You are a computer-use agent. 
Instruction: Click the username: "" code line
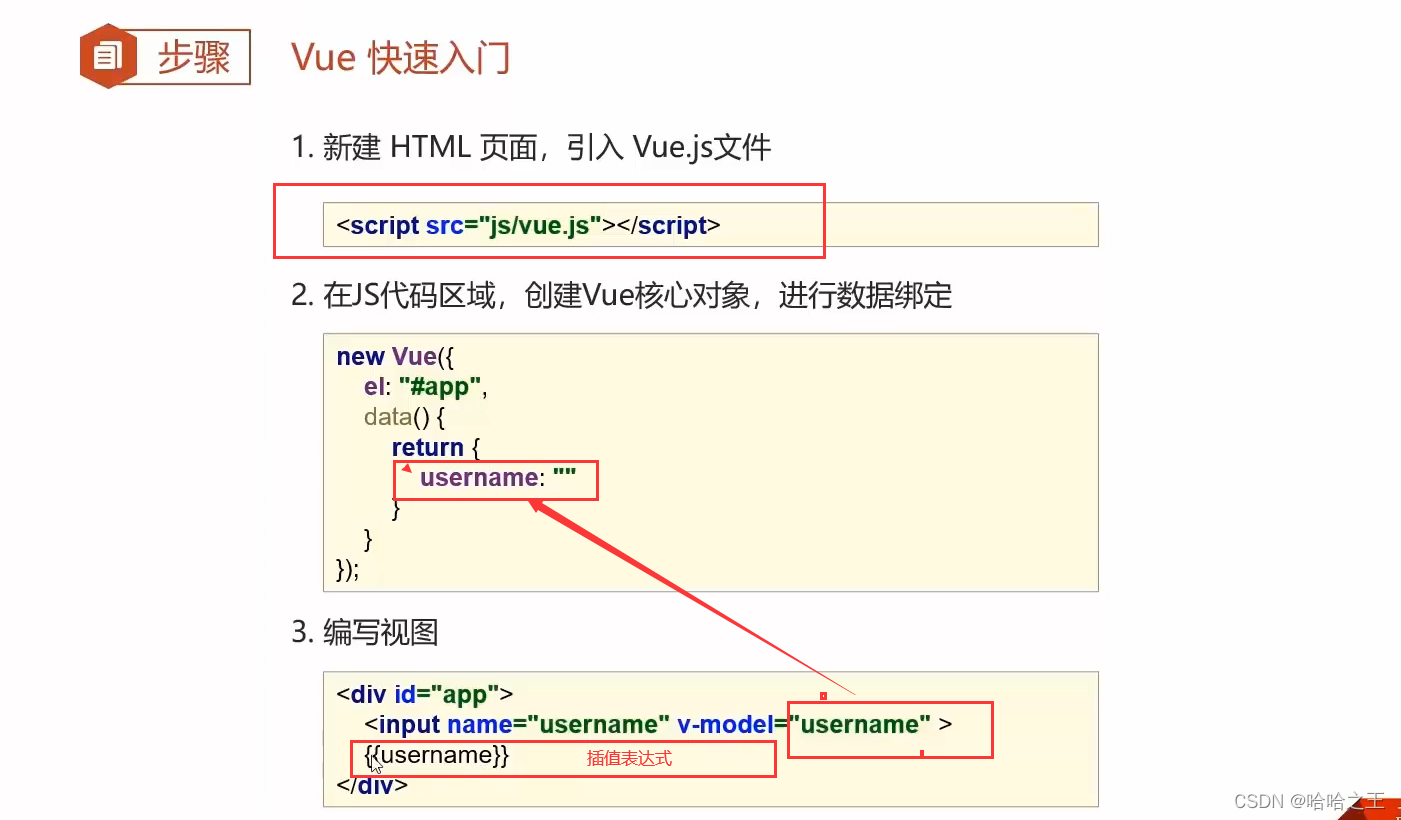(498, 478)
